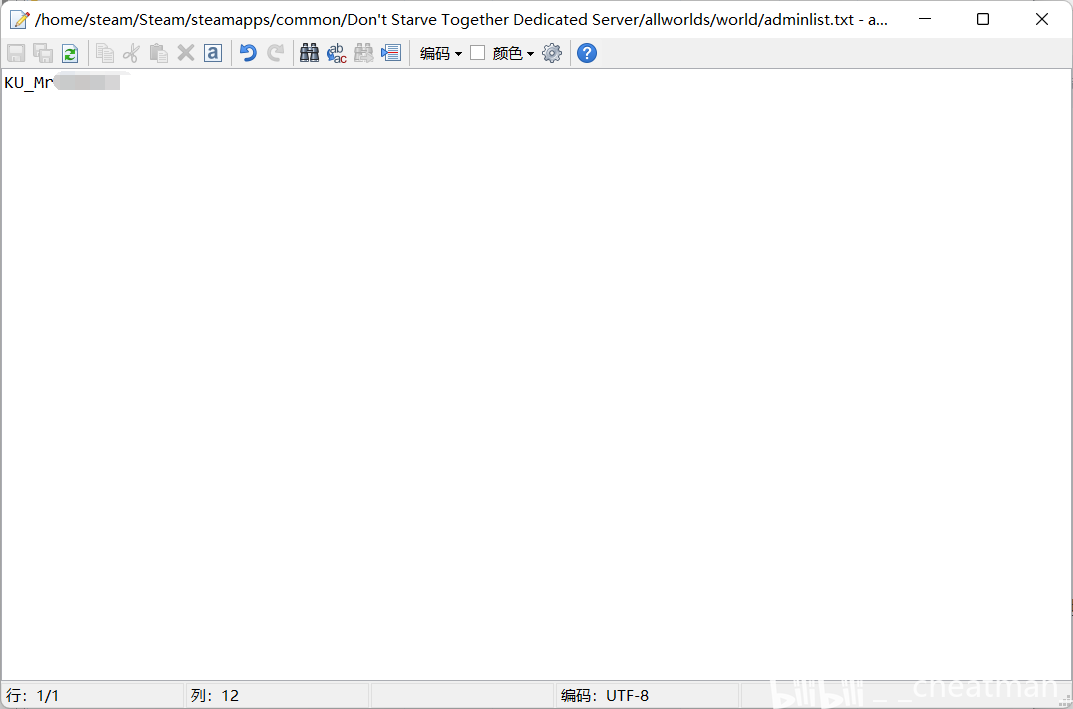
Task: Save the adminlist.txt file
Action: click(x=16, y=53)
